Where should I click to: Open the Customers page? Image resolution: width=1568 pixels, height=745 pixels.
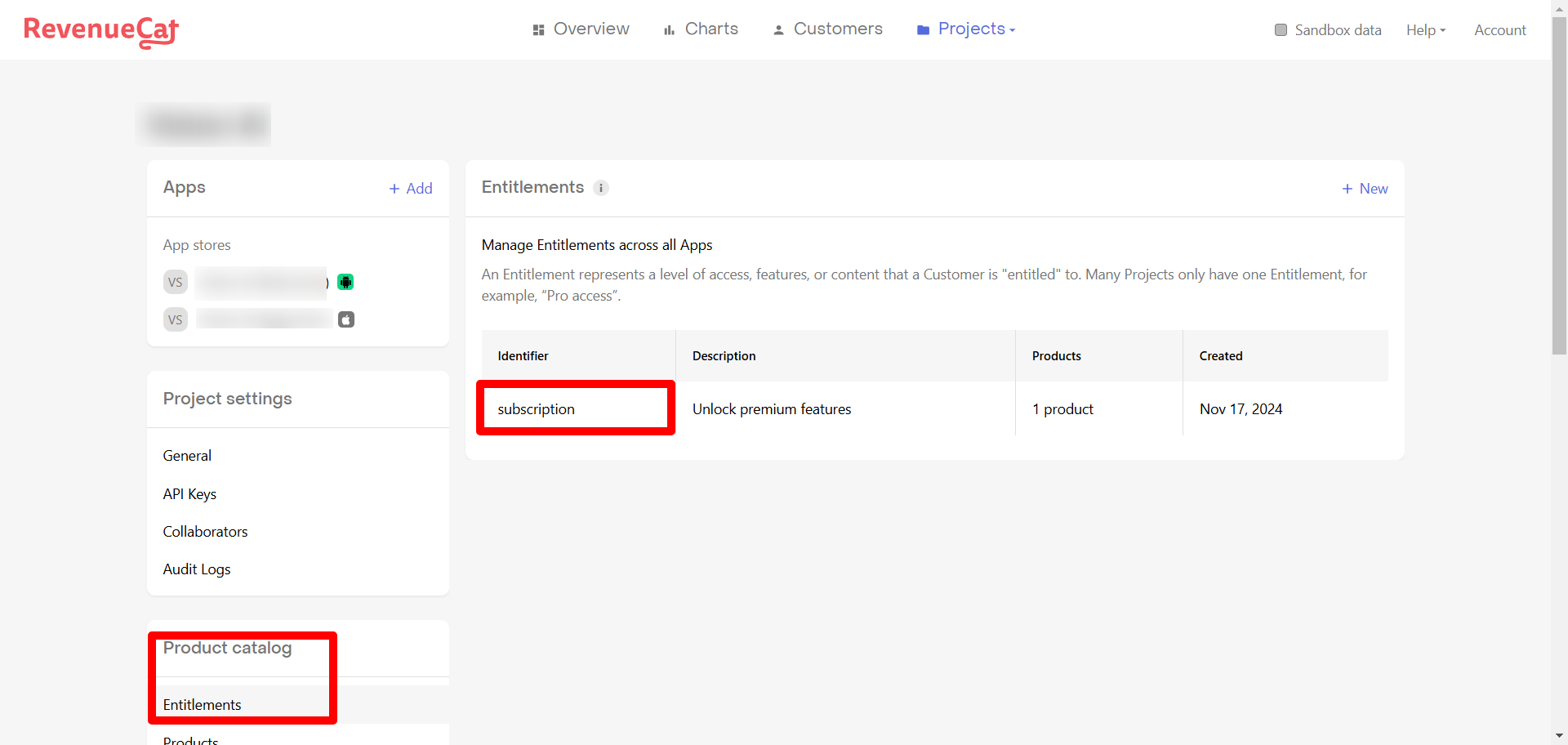point(827,29)
